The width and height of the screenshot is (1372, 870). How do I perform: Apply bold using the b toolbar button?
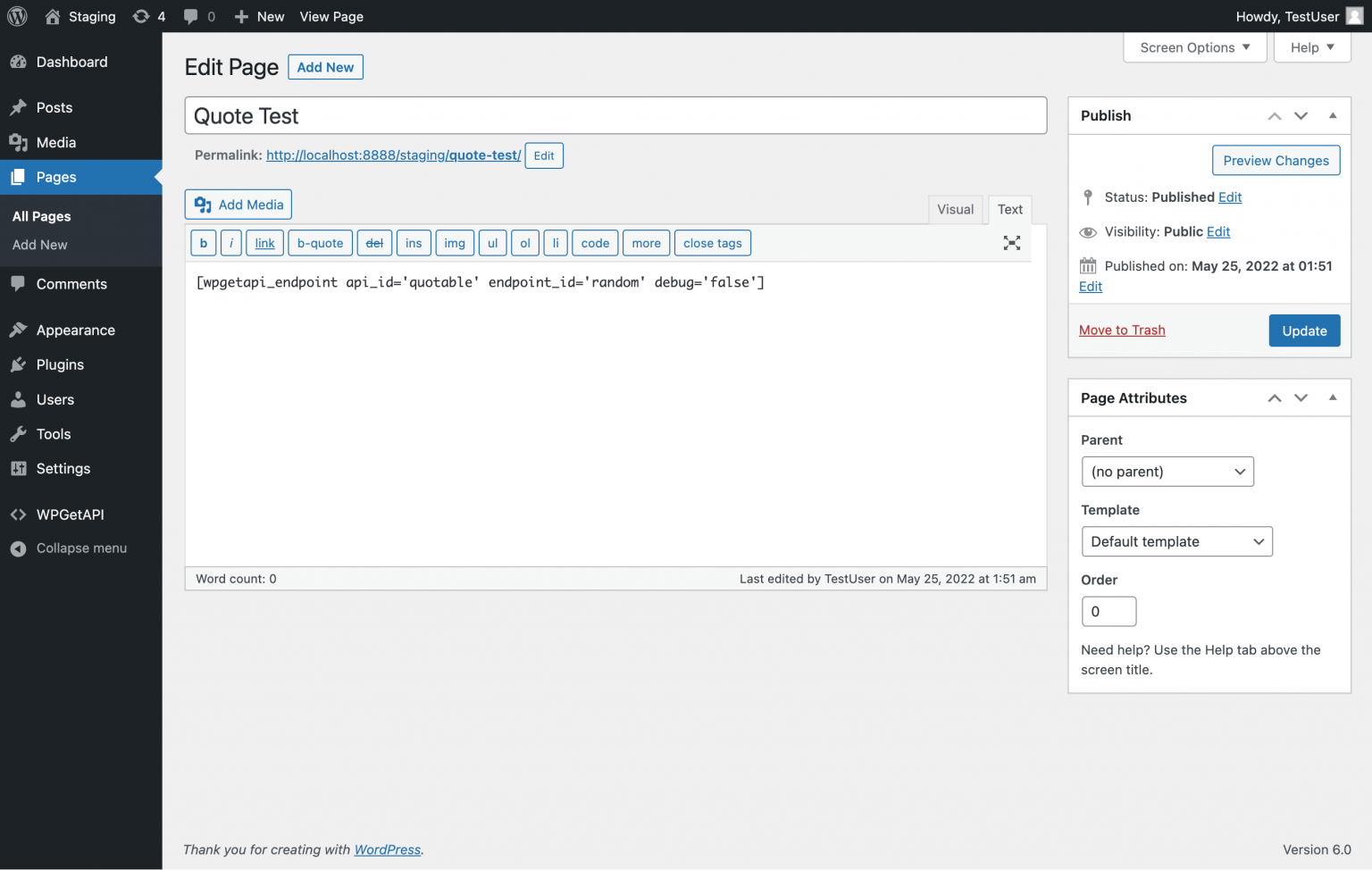coord(203,242)
